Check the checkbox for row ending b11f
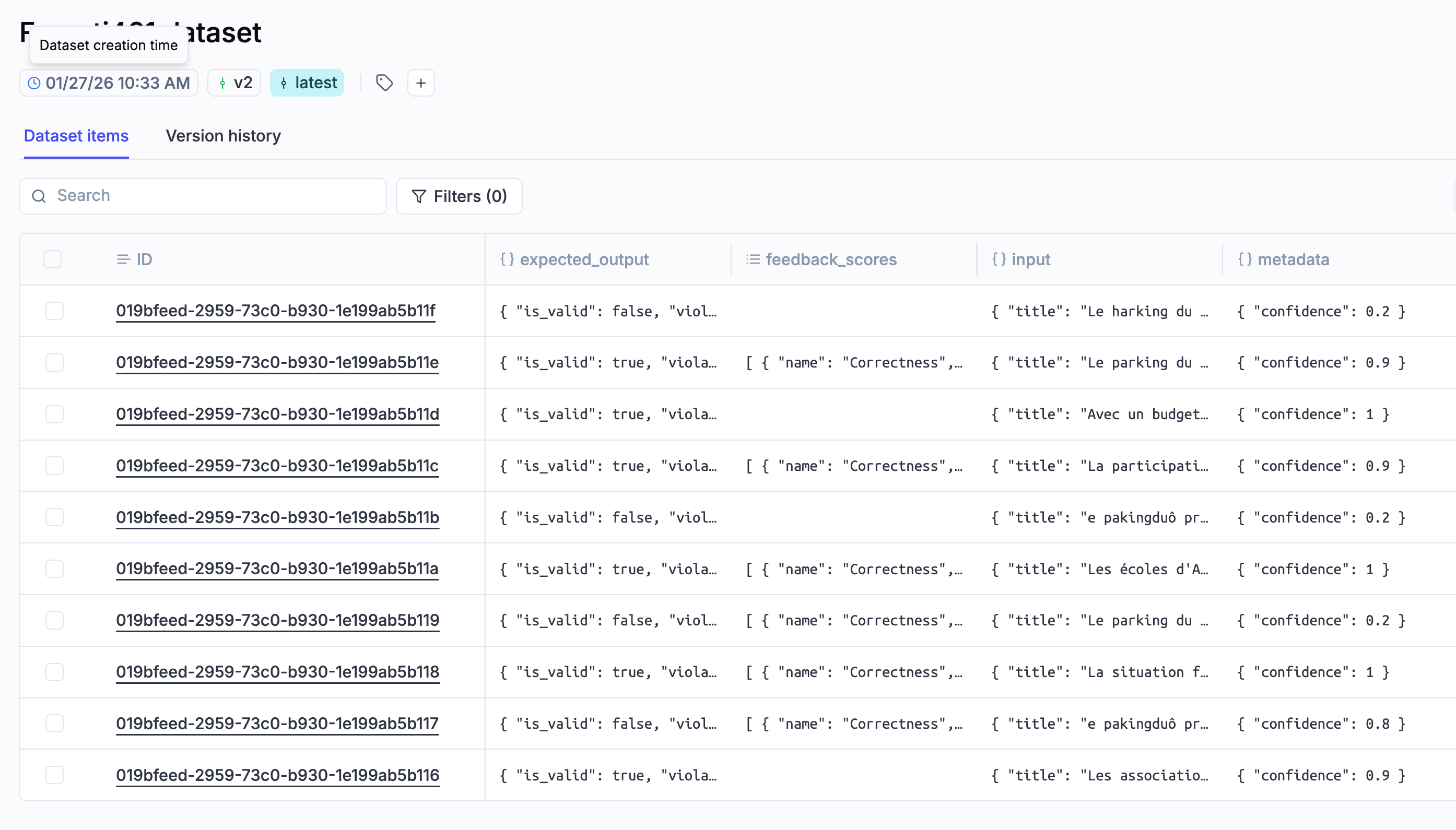The height and width of the screenshot is (830, 1456). [54, 311]
